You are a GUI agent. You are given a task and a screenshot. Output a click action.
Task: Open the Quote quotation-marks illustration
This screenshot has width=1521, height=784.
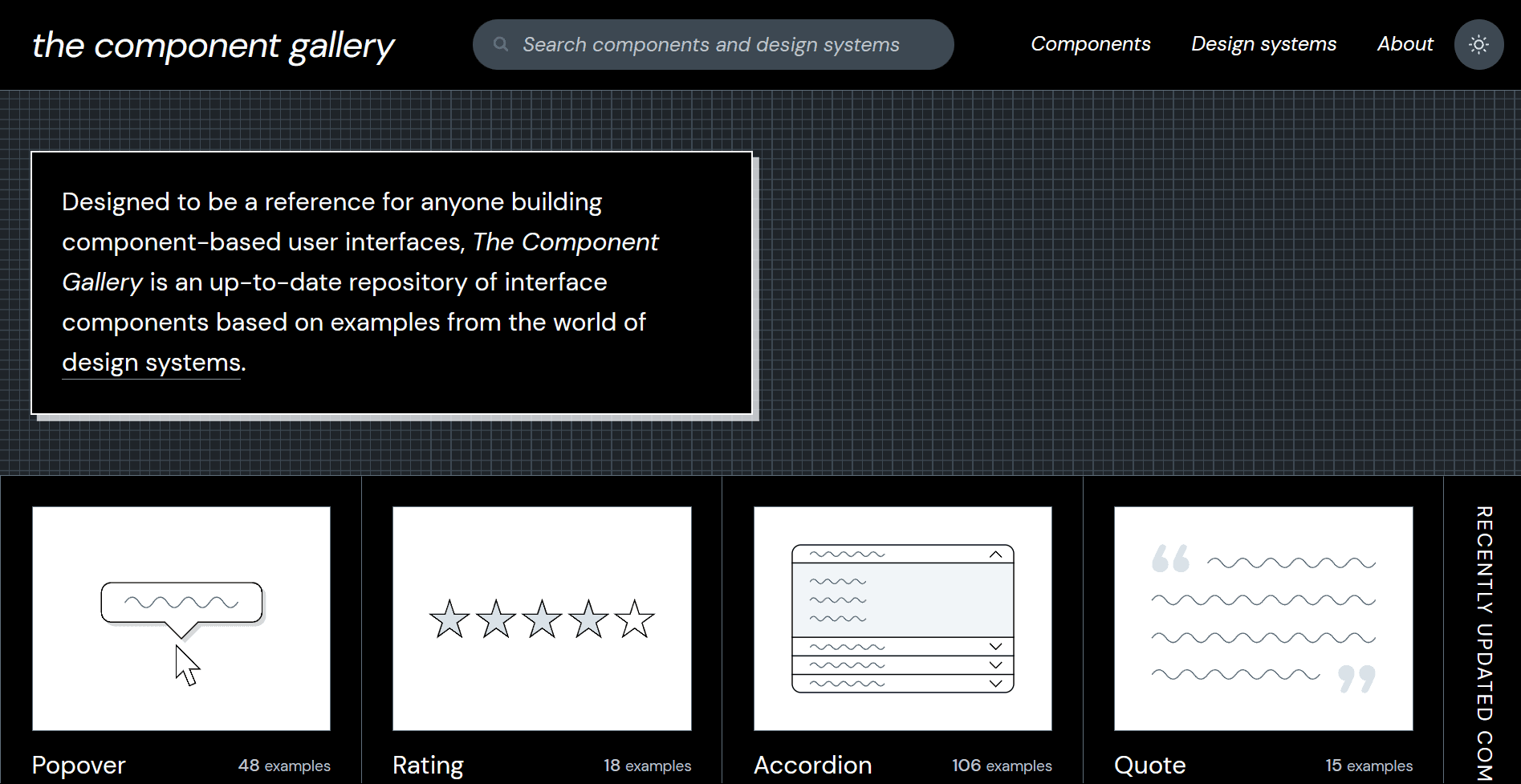tap(1263, 618)
